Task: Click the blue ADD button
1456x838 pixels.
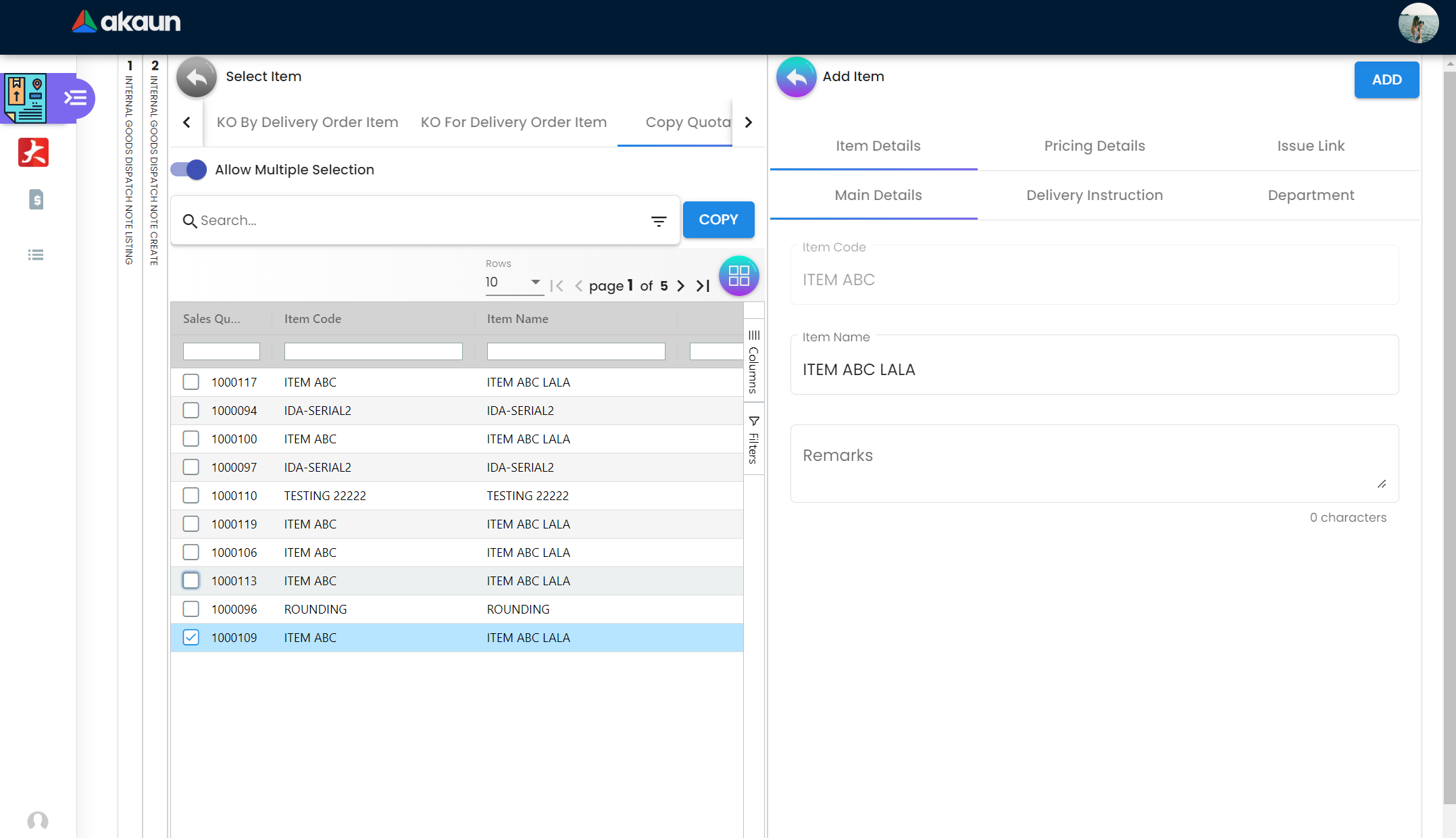Action: pyautogui.click(x=1386, y=80)
